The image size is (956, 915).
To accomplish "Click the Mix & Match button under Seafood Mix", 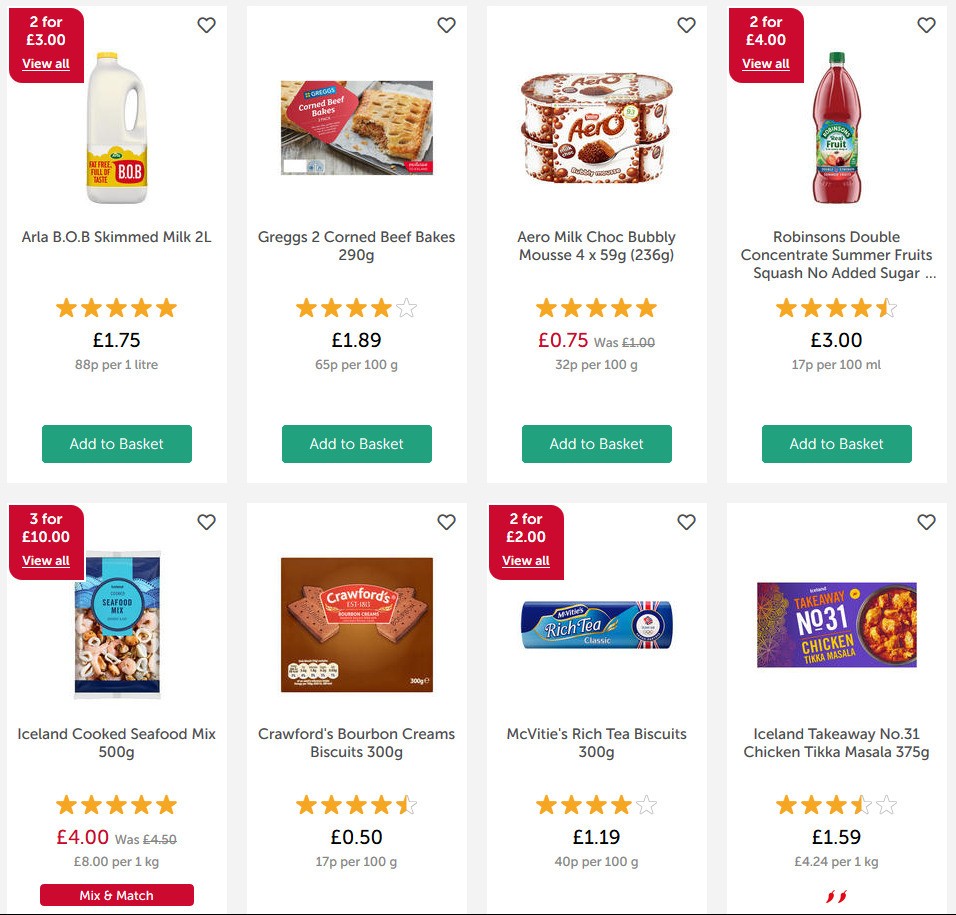I will coord(117,895).
